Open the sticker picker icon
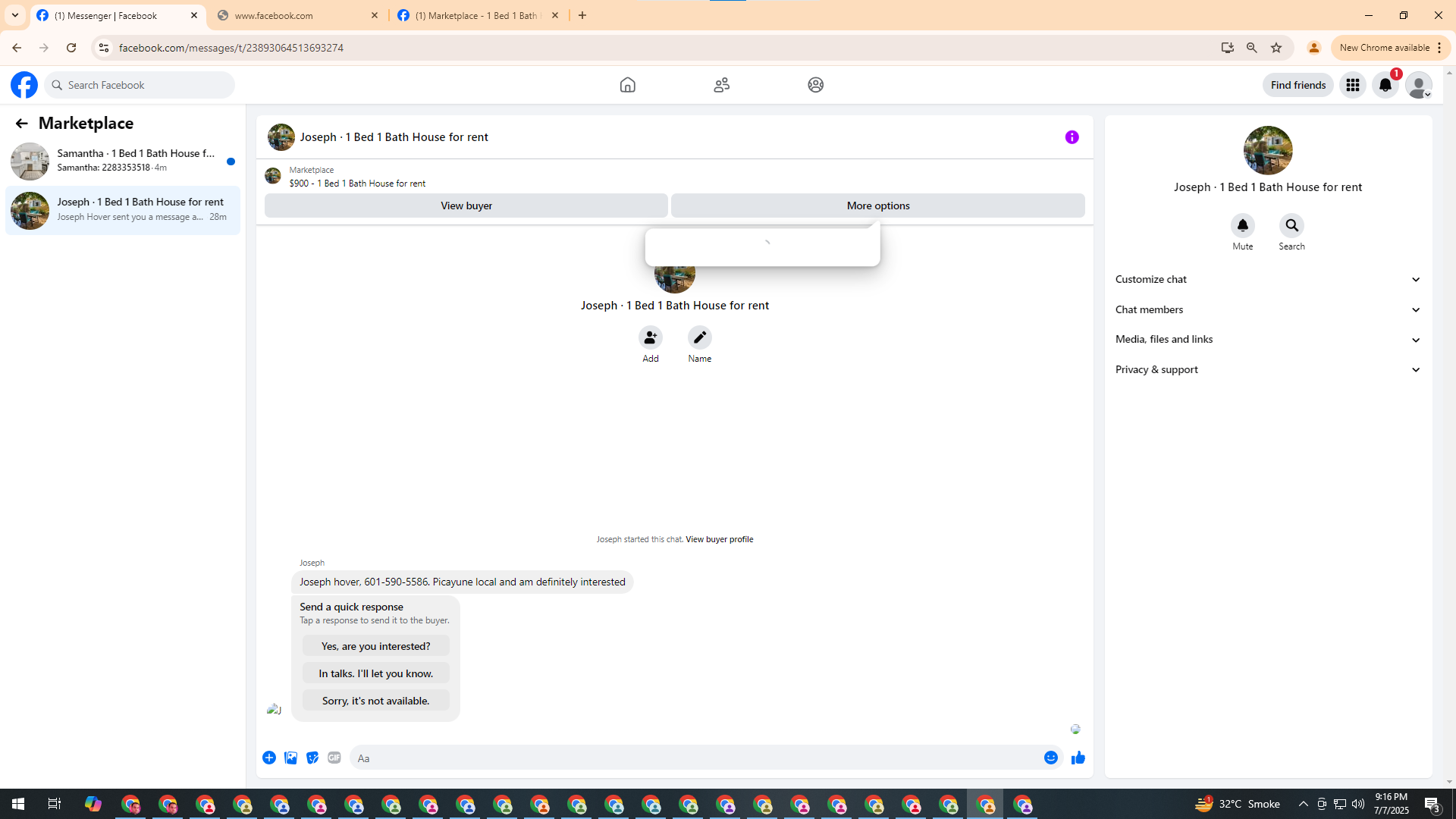This screenshot has width=1456, height=819. [x=312, y=758]
